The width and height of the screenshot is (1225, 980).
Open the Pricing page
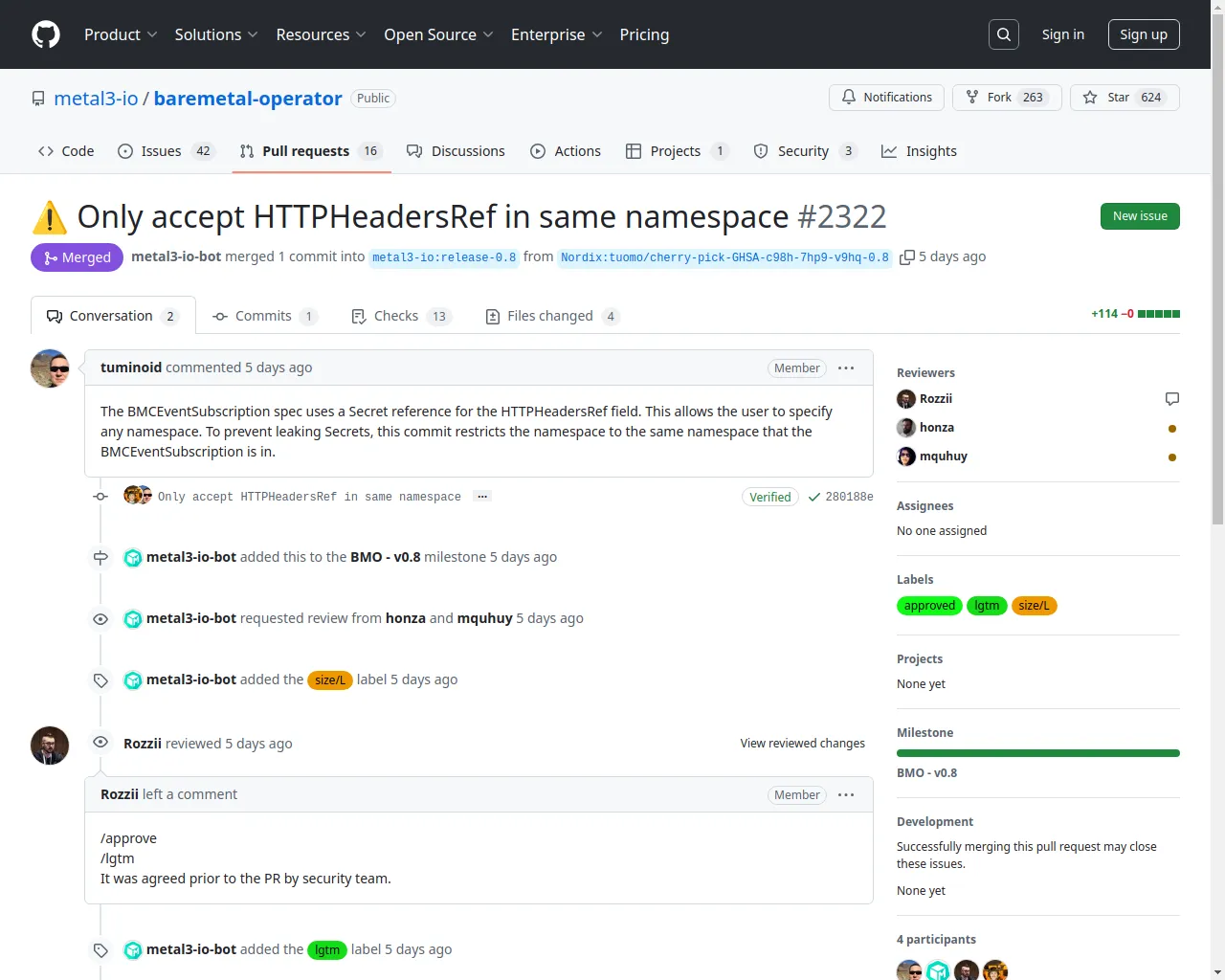[644, 34]
